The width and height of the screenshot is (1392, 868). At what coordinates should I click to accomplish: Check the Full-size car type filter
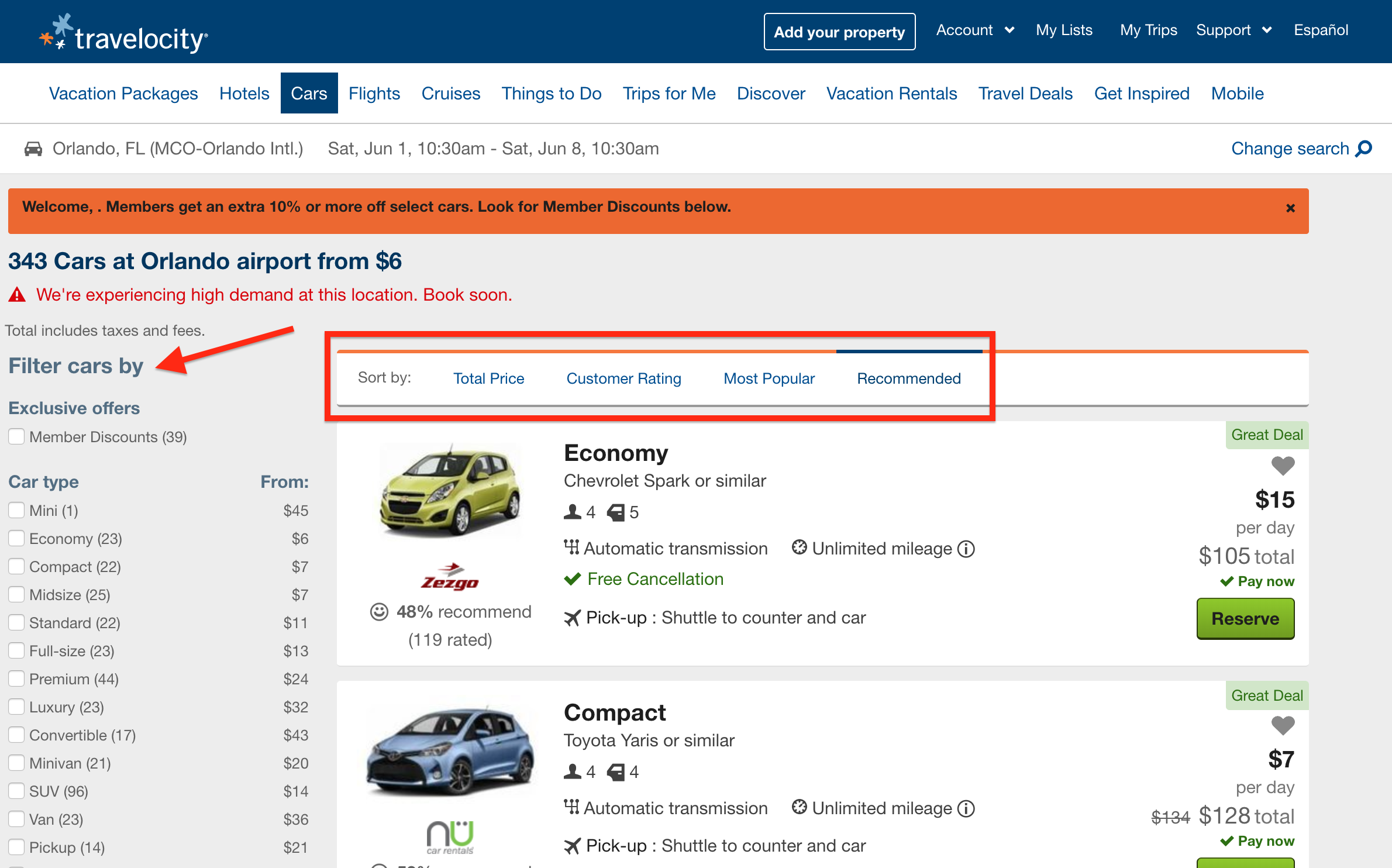point(16,650)
